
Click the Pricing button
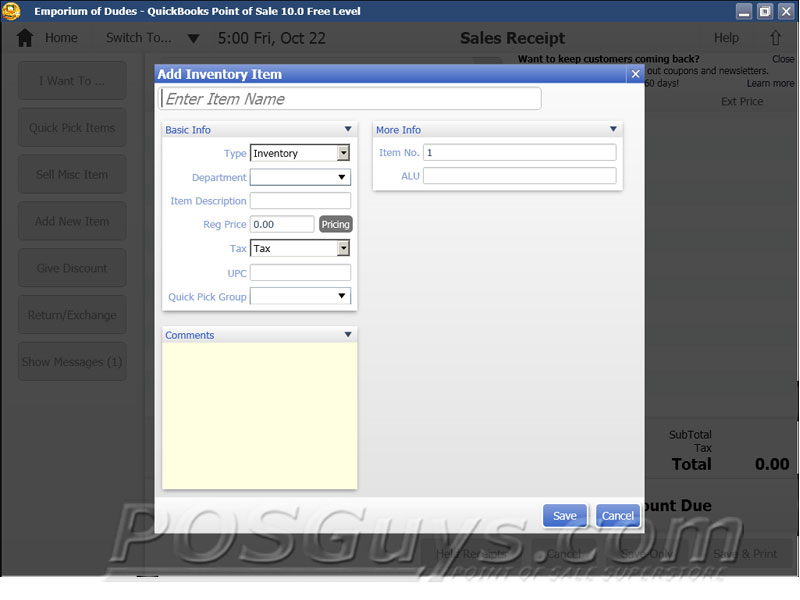335,225
